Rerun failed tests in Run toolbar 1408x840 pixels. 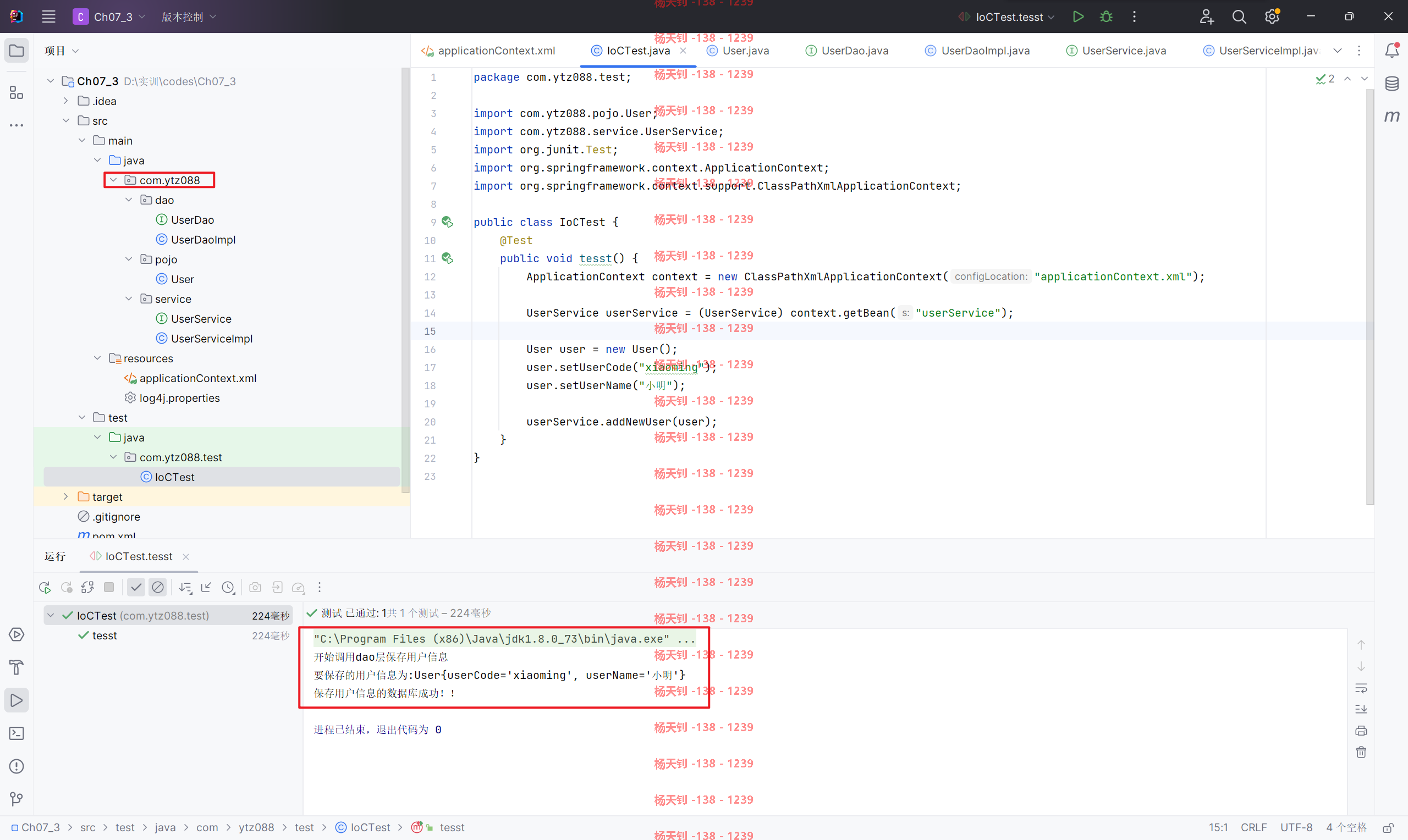(x=66, y=587)
